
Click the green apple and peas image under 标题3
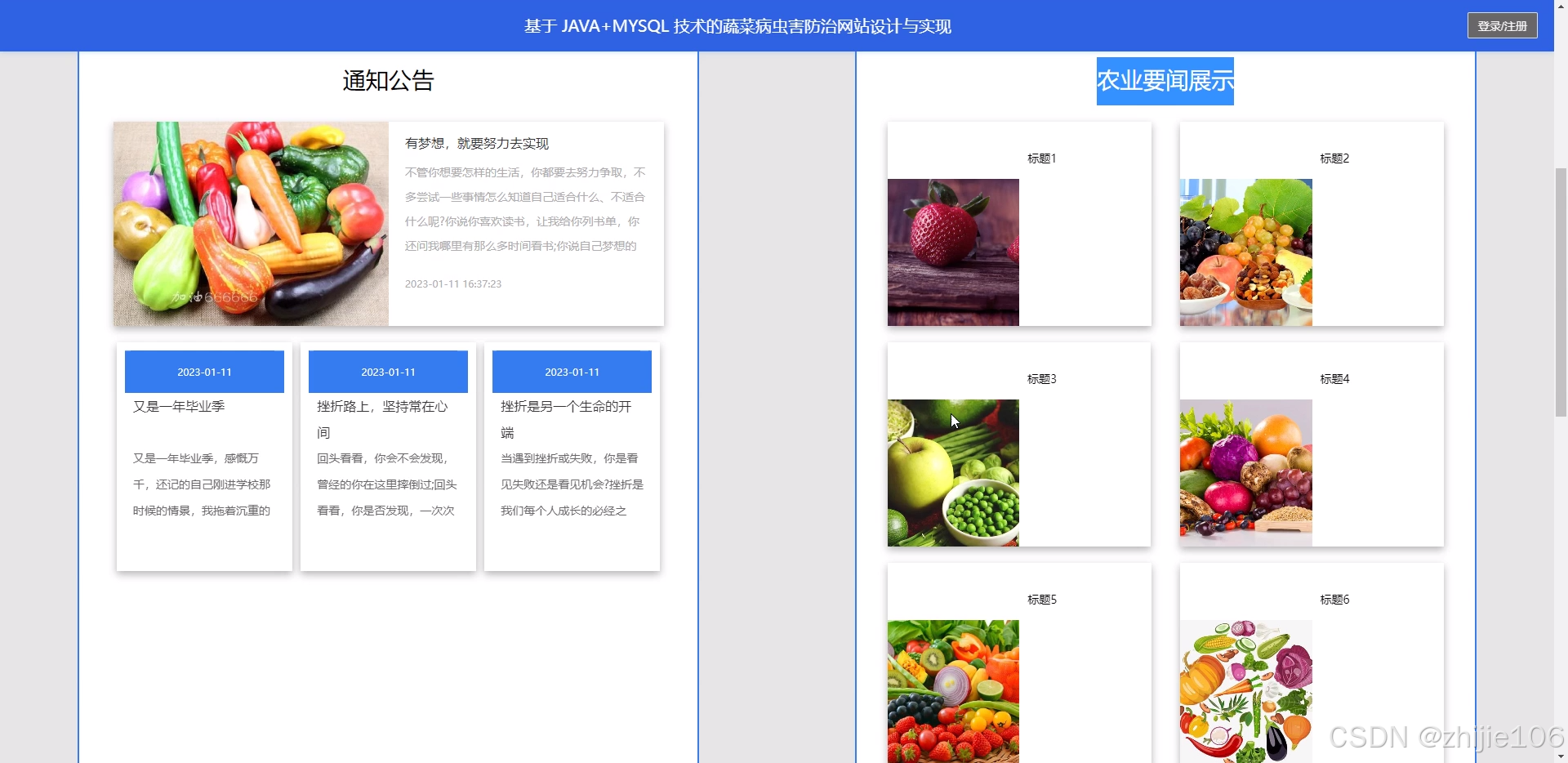tap(952, 473)
